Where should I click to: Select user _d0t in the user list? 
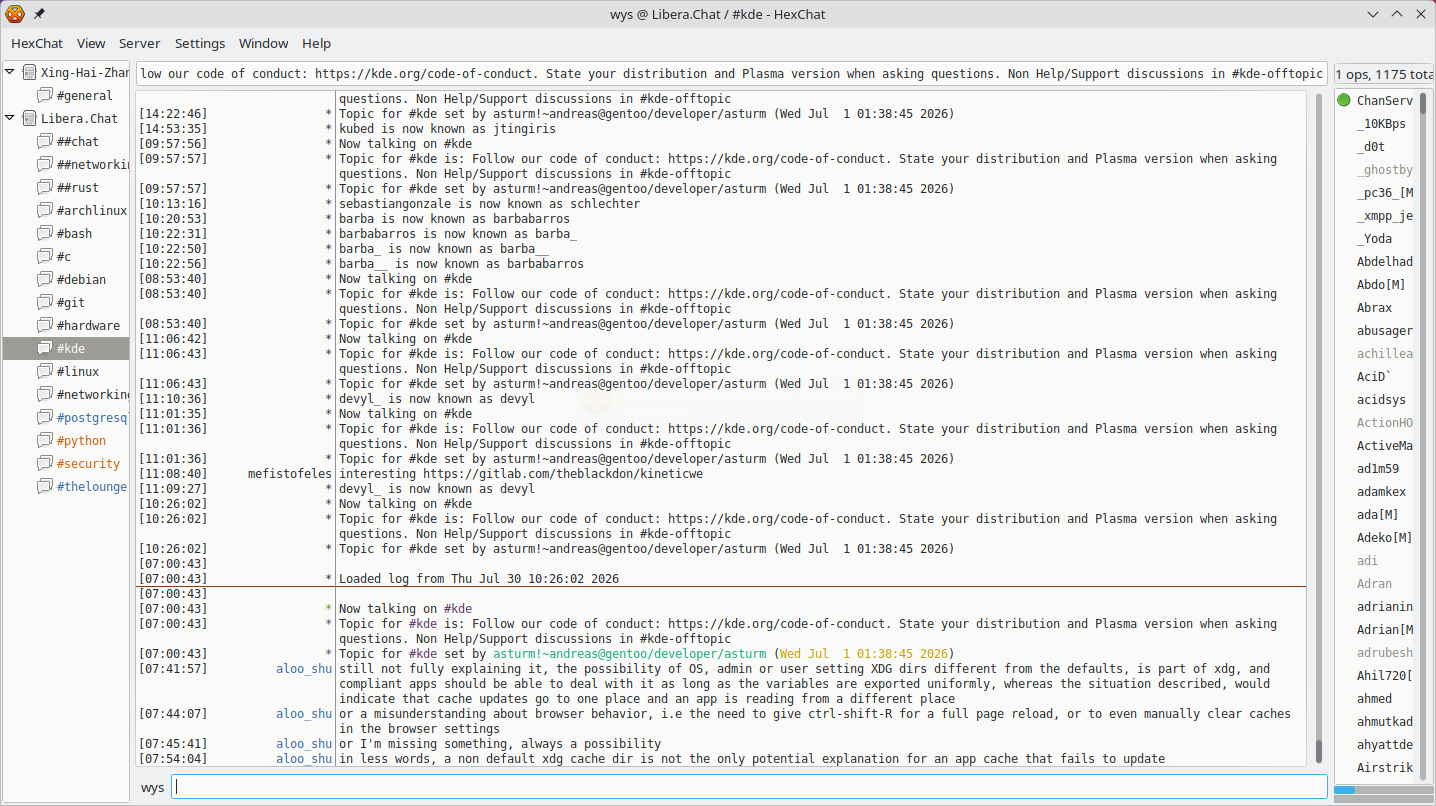point(1371,147)
